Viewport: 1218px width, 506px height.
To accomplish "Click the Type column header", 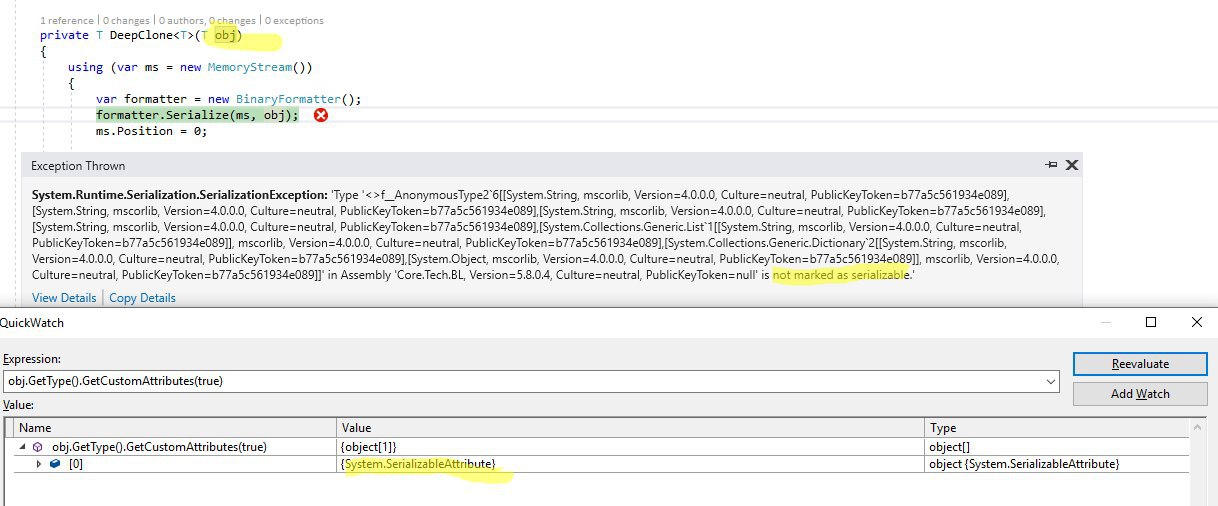I will (x=1058, y=428).
